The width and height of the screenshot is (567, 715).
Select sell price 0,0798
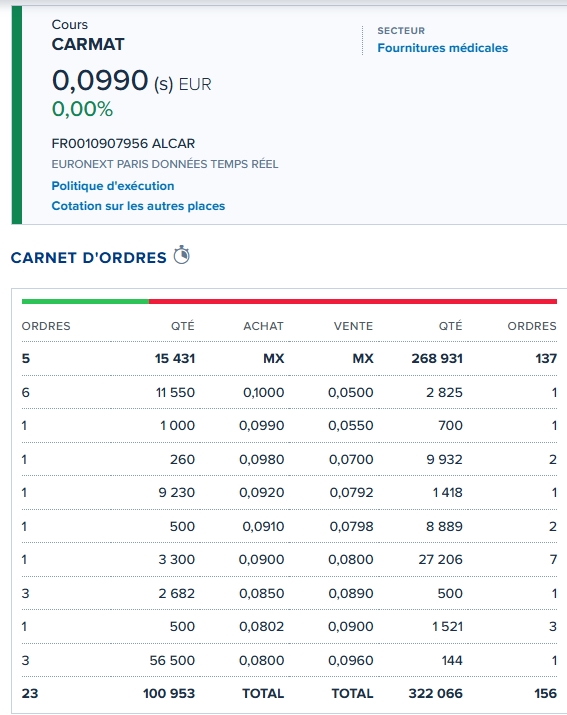pos(351,526)
